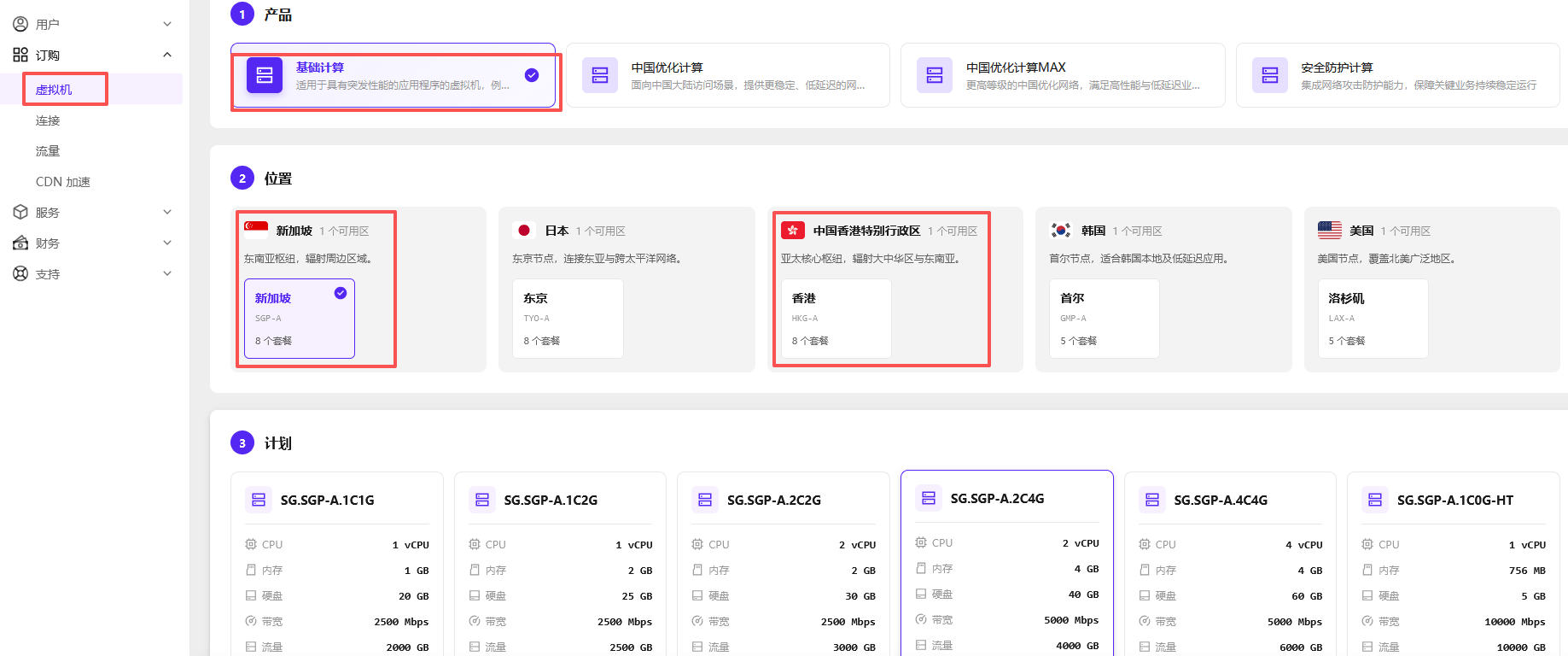Select the 基础计算 product checkmark

pyautogui.click(x=532, y=75)
